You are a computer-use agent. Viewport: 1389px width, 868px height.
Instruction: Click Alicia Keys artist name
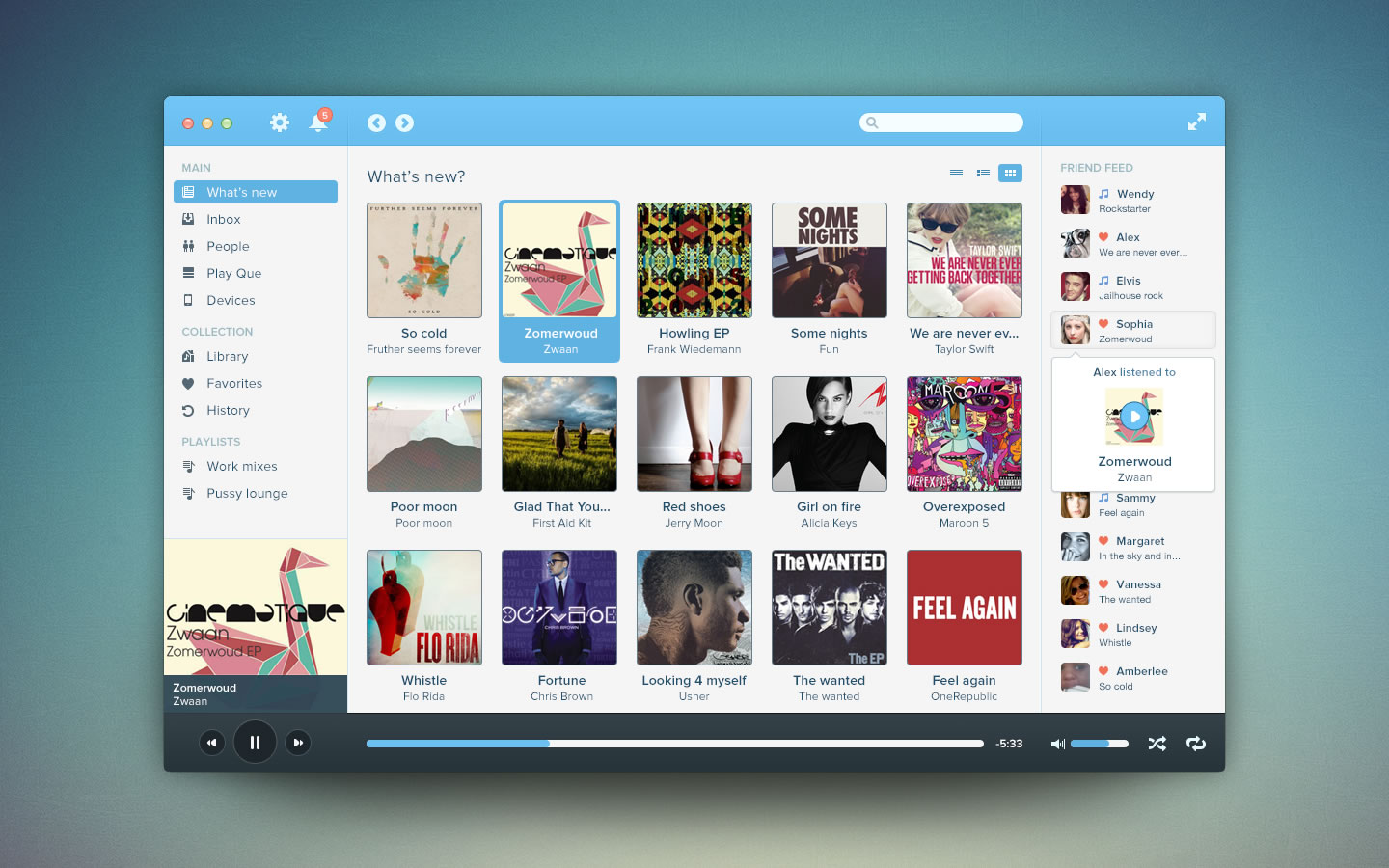(x=829, y=523)
